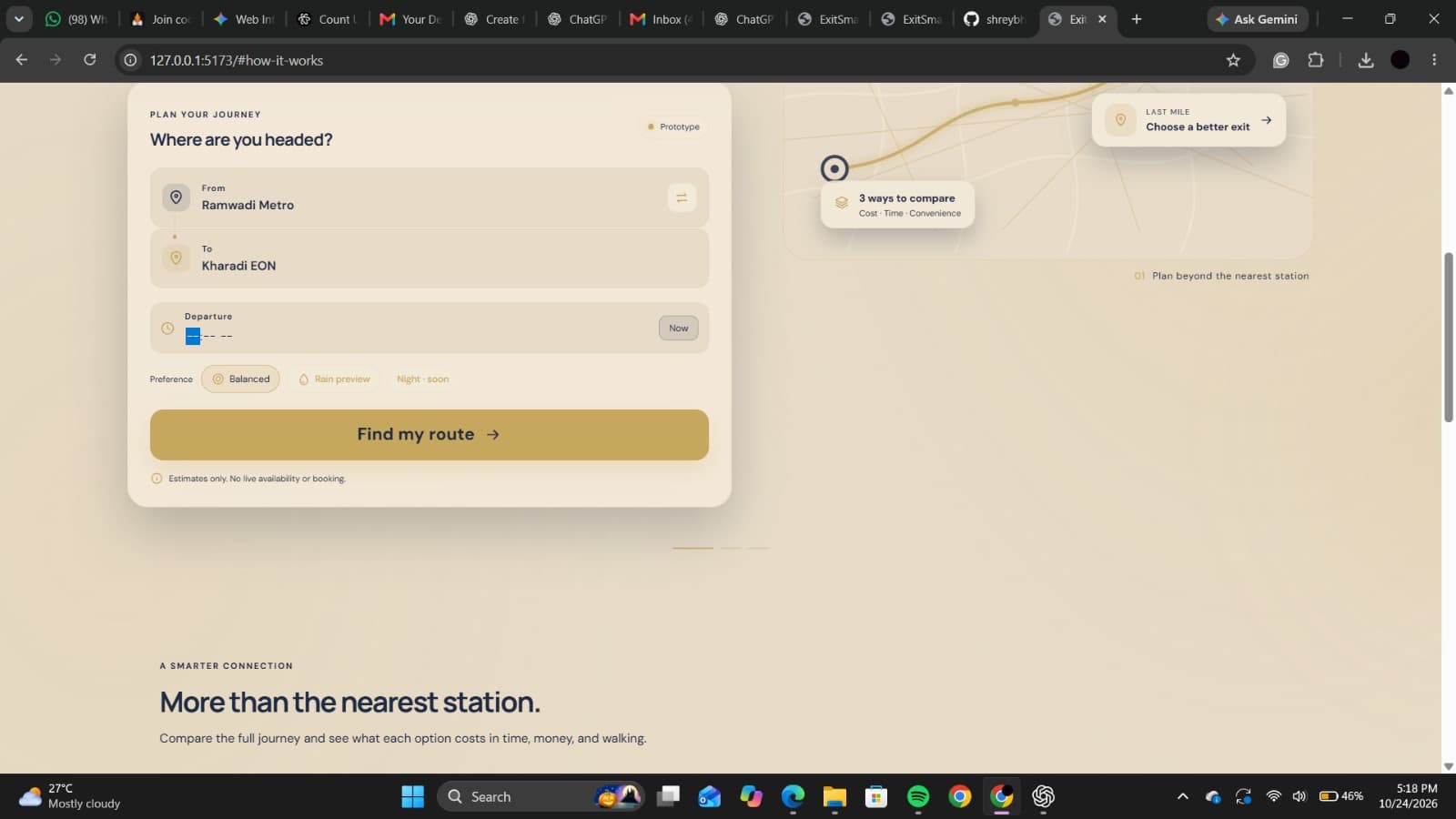Open the Windows Start menu
The image size is (1456, 819).
pyautogui.click(x=413, y=796)
